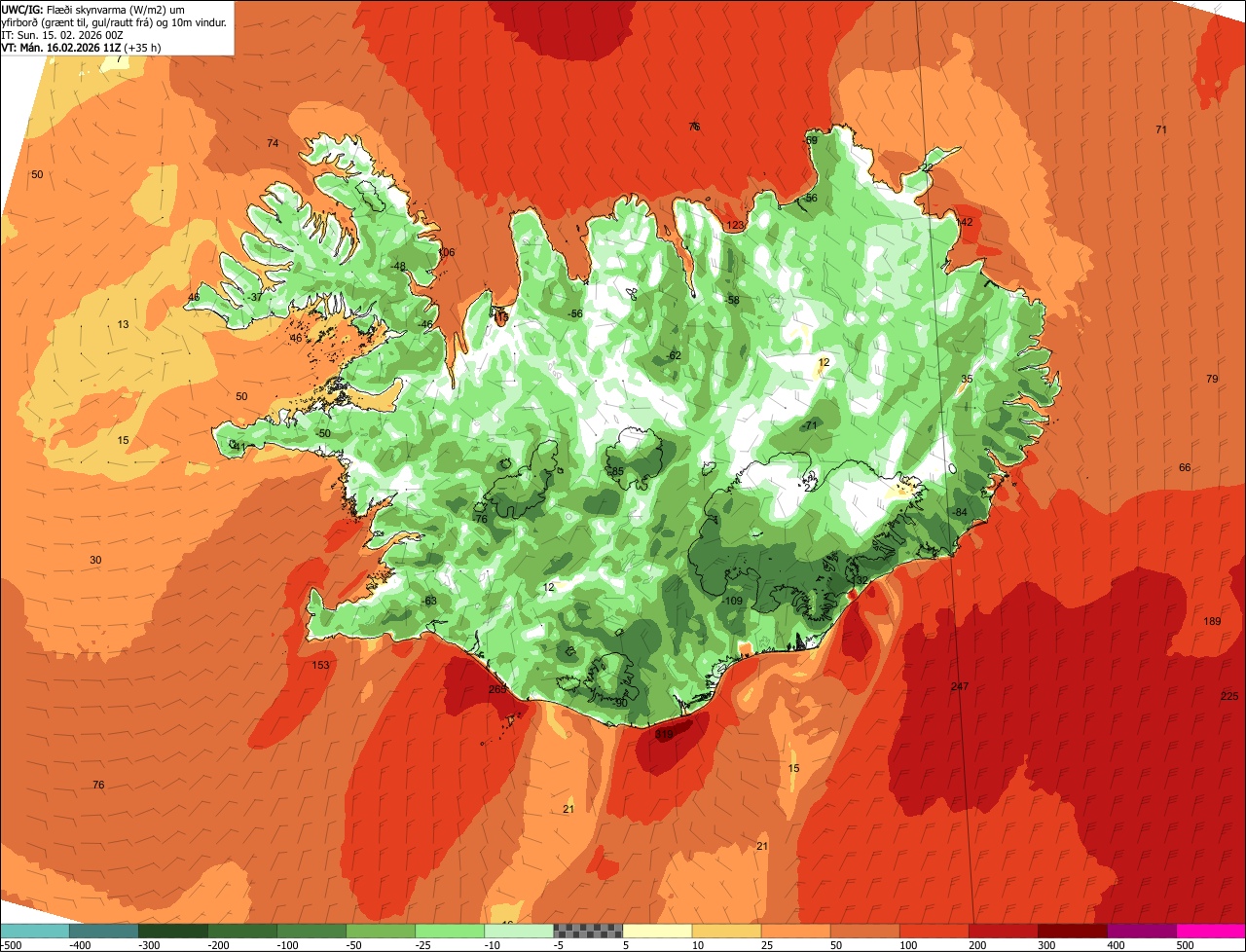Viewport: 1246px width, 952px height.
Task: Click the map value '-58' in north Iceland
Action: click(x=732, y=301)
